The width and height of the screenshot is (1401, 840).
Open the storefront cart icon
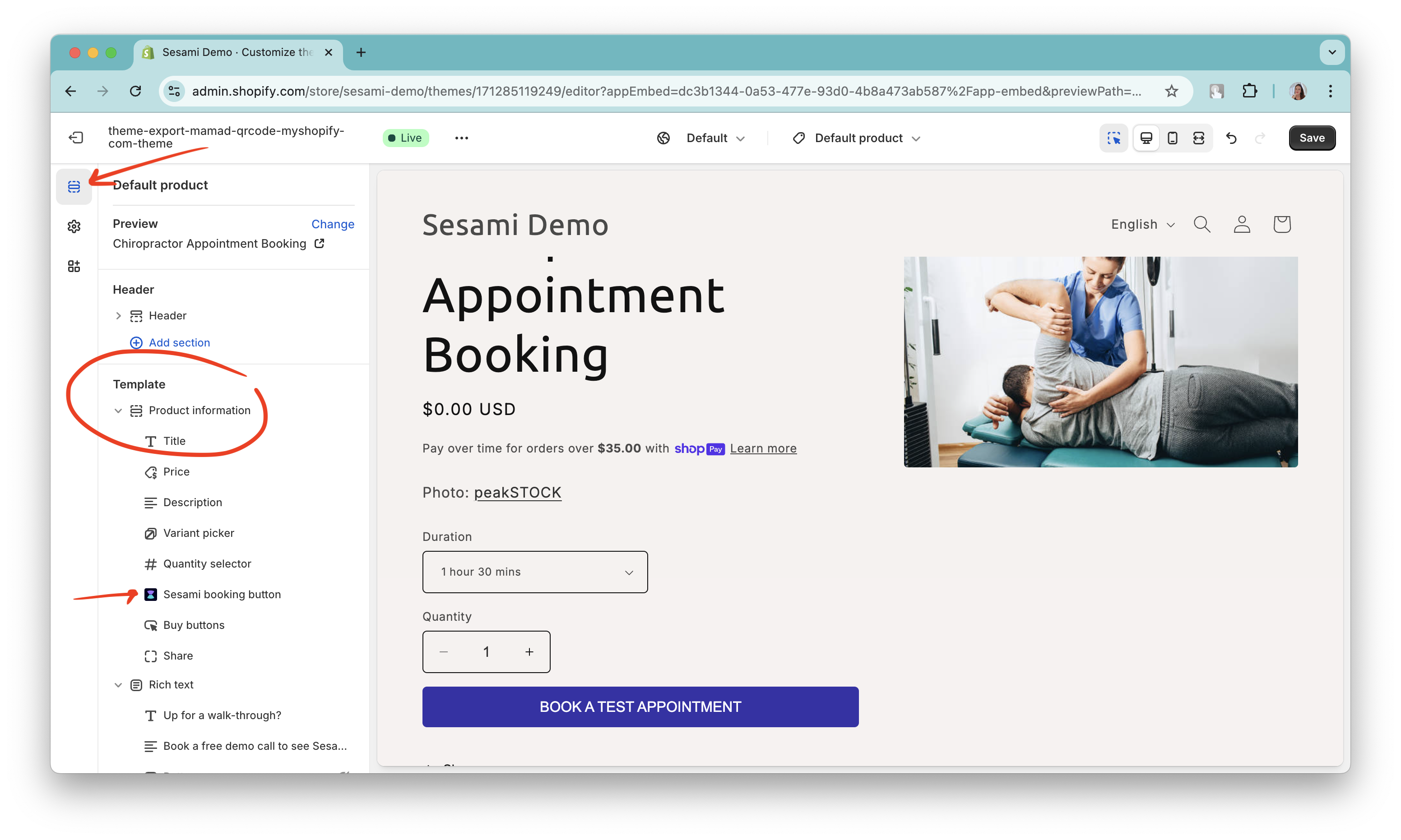(1281, 225)
